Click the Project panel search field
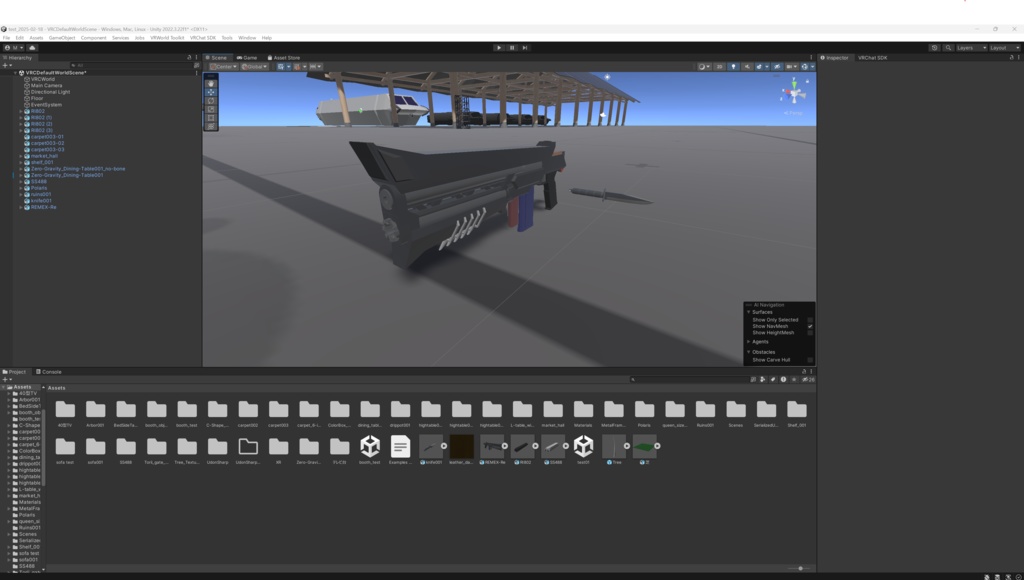Screen dimensions: 1024x580 tap(688, 379)
